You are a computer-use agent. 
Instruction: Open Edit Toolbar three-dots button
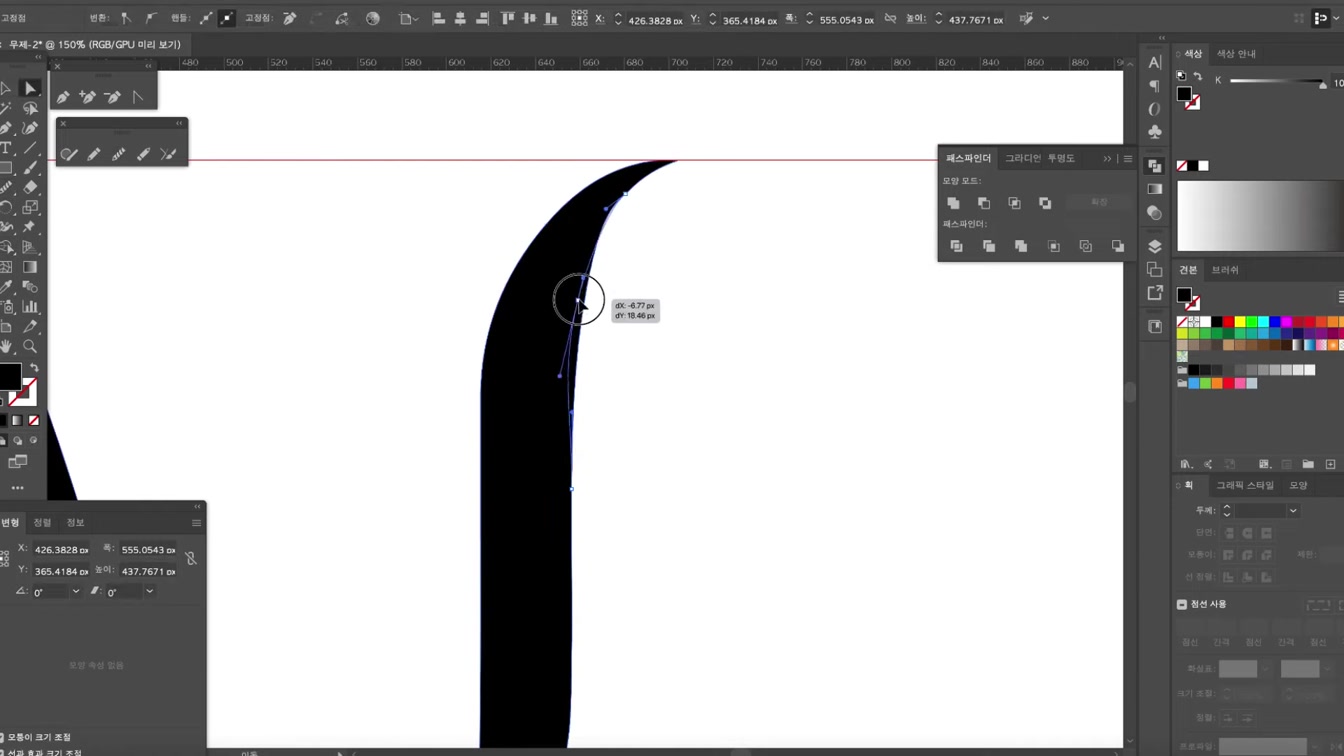point(18,488)
